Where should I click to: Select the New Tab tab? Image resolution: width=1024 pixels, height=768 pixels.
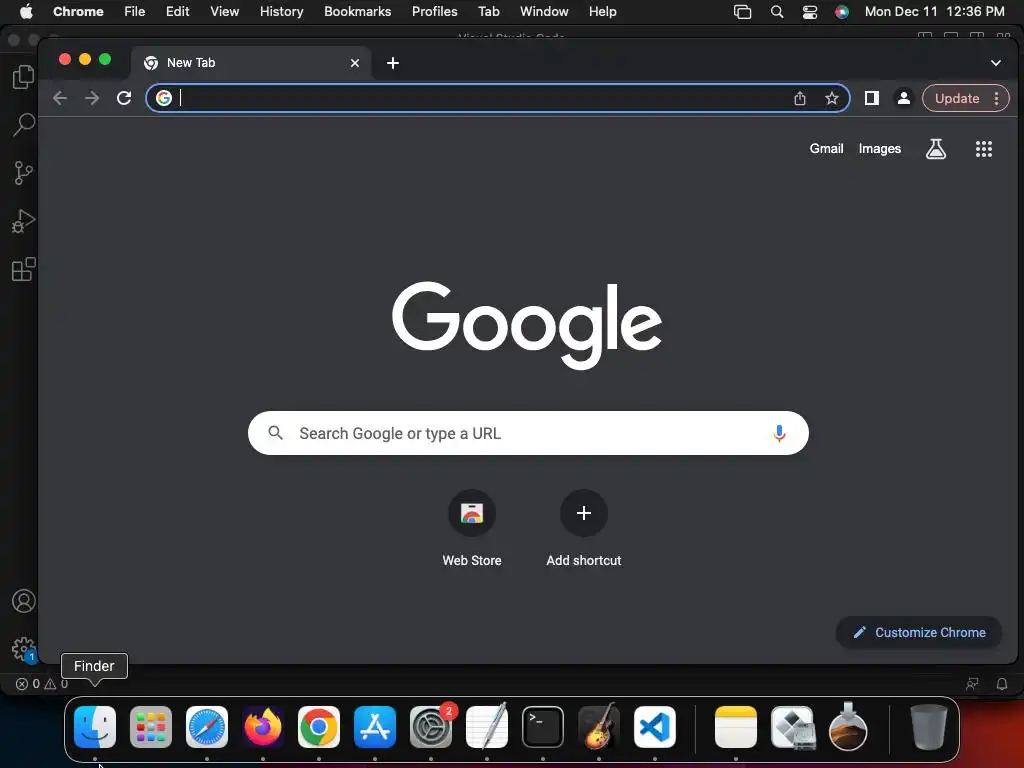251,63
